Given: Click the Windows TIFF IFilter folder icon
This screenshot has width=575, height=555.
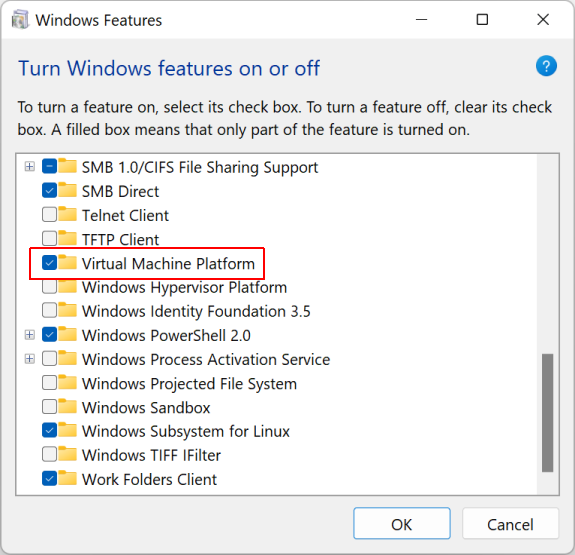Looking at the screenshot, I should (x=67, y=454).
